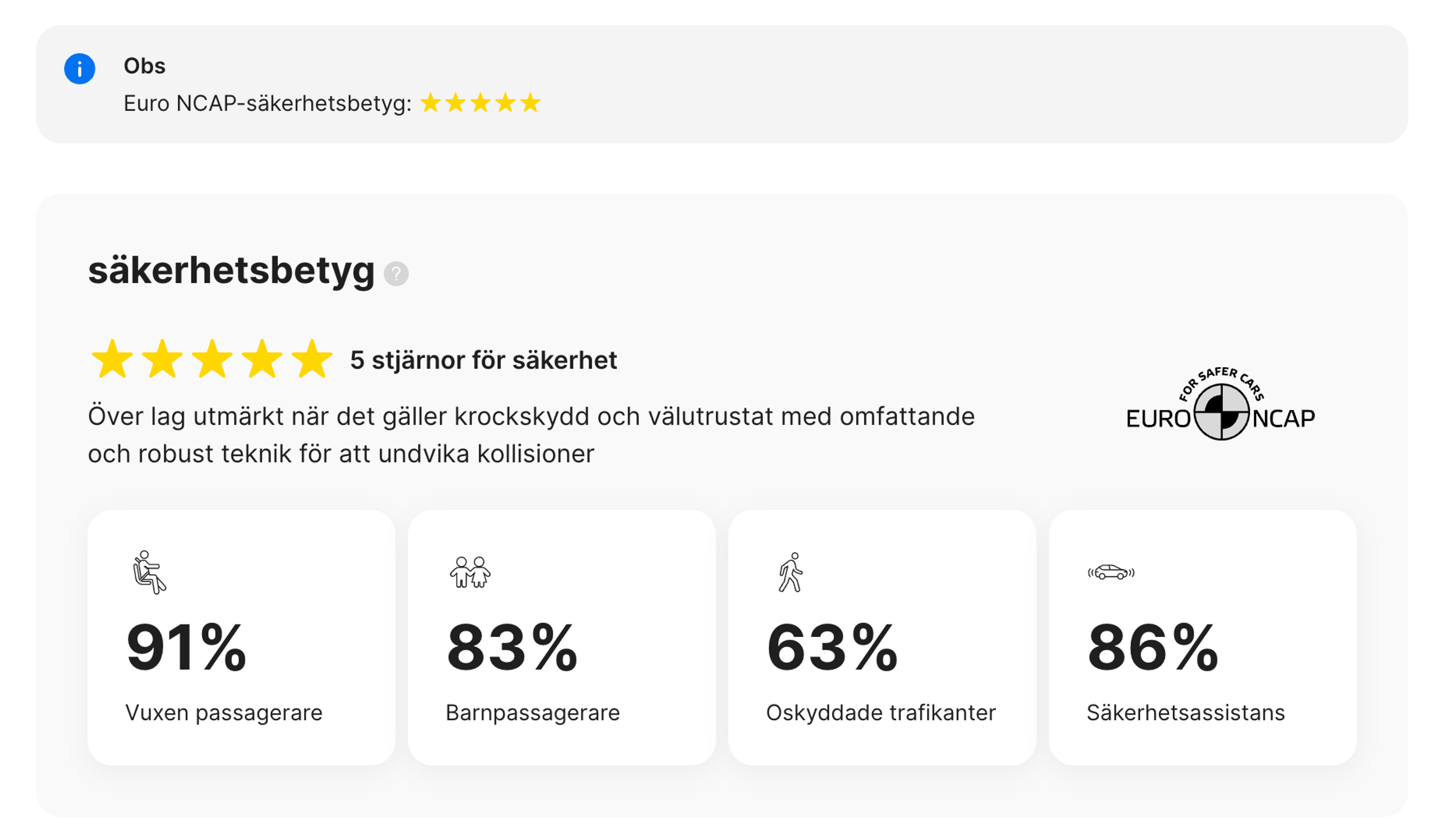Select the 91% Vuxen passagerare card
1444x840 pixels.
[241, 638]
